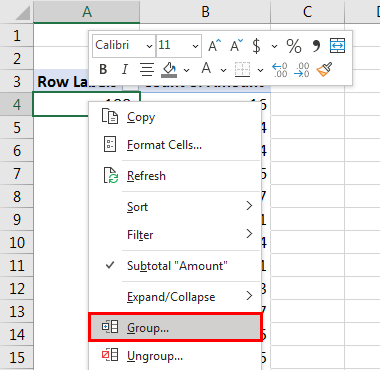The image size is (380, 370).
Task: Select row 1 header
Action: click(x=17, y=35)
